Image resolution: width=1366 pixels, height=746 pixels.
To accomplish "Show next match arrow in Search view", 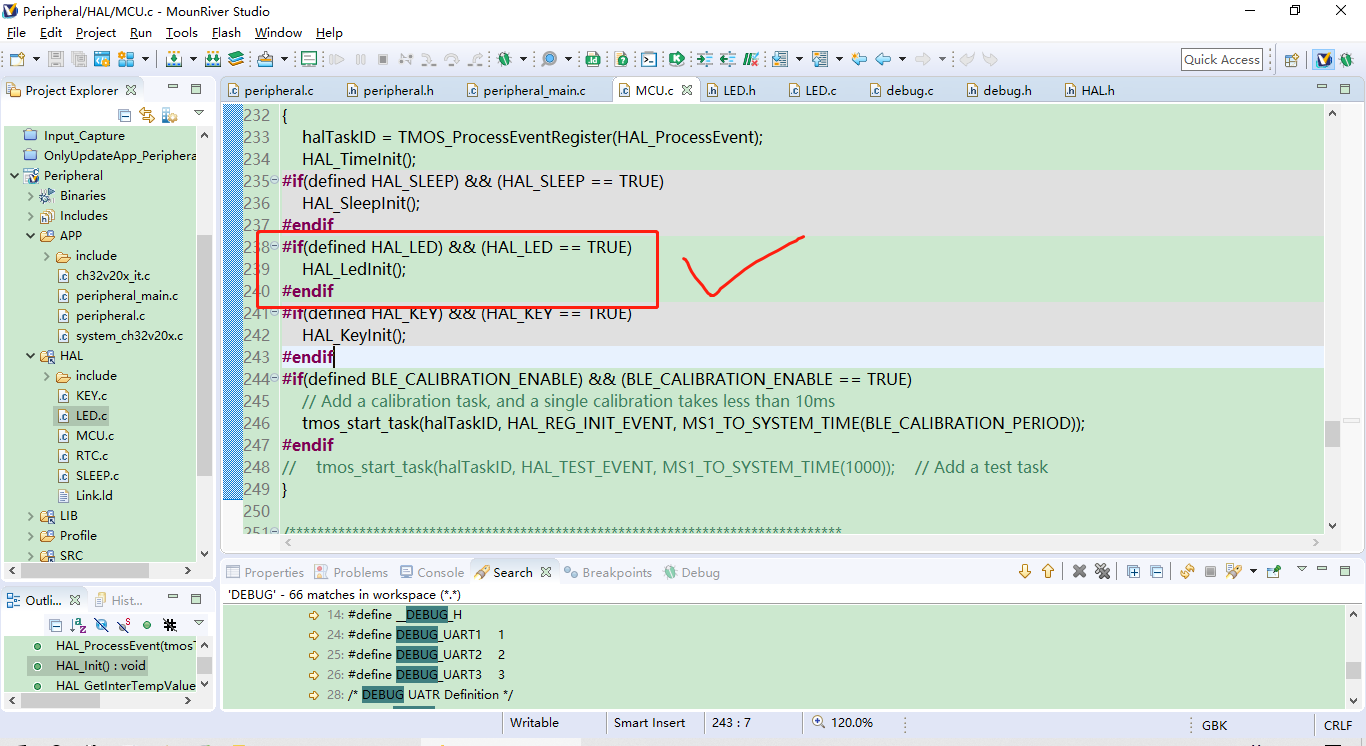I will [x=1024, y=571].
